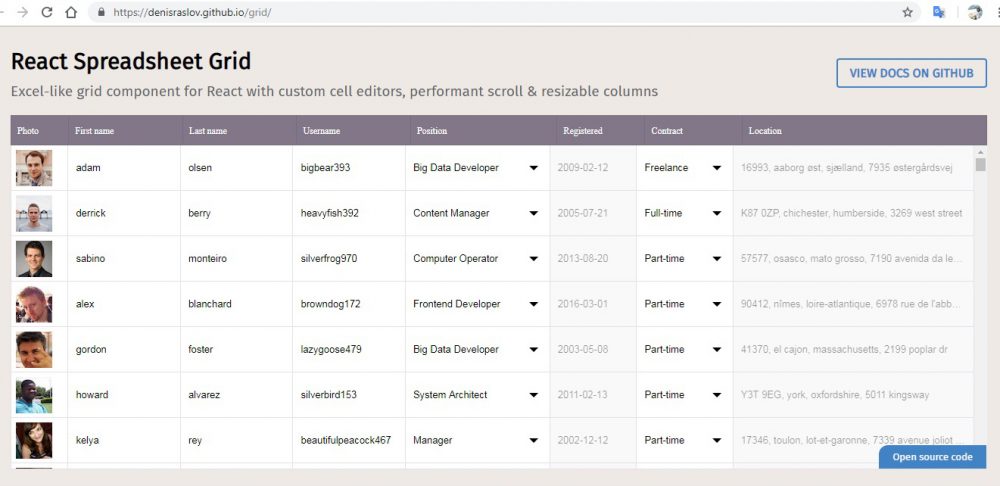Image resolution: width=1000 pixels, height=486 pixels.
Task: Click the translate page icon
Action: pyautogui.click(x=939, y=13)
